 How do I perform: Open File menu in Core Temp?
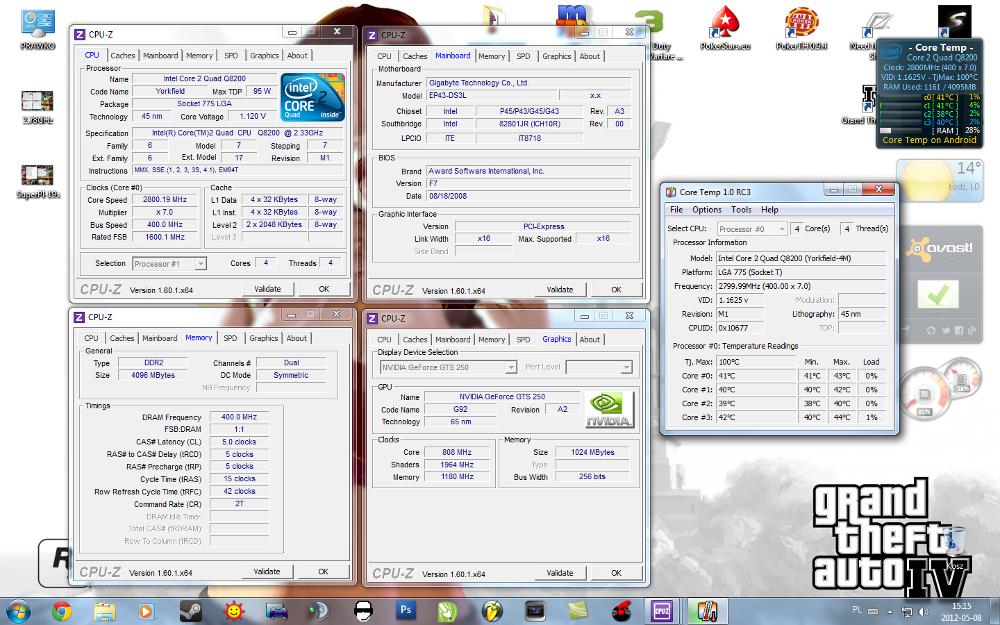(676, 209)
